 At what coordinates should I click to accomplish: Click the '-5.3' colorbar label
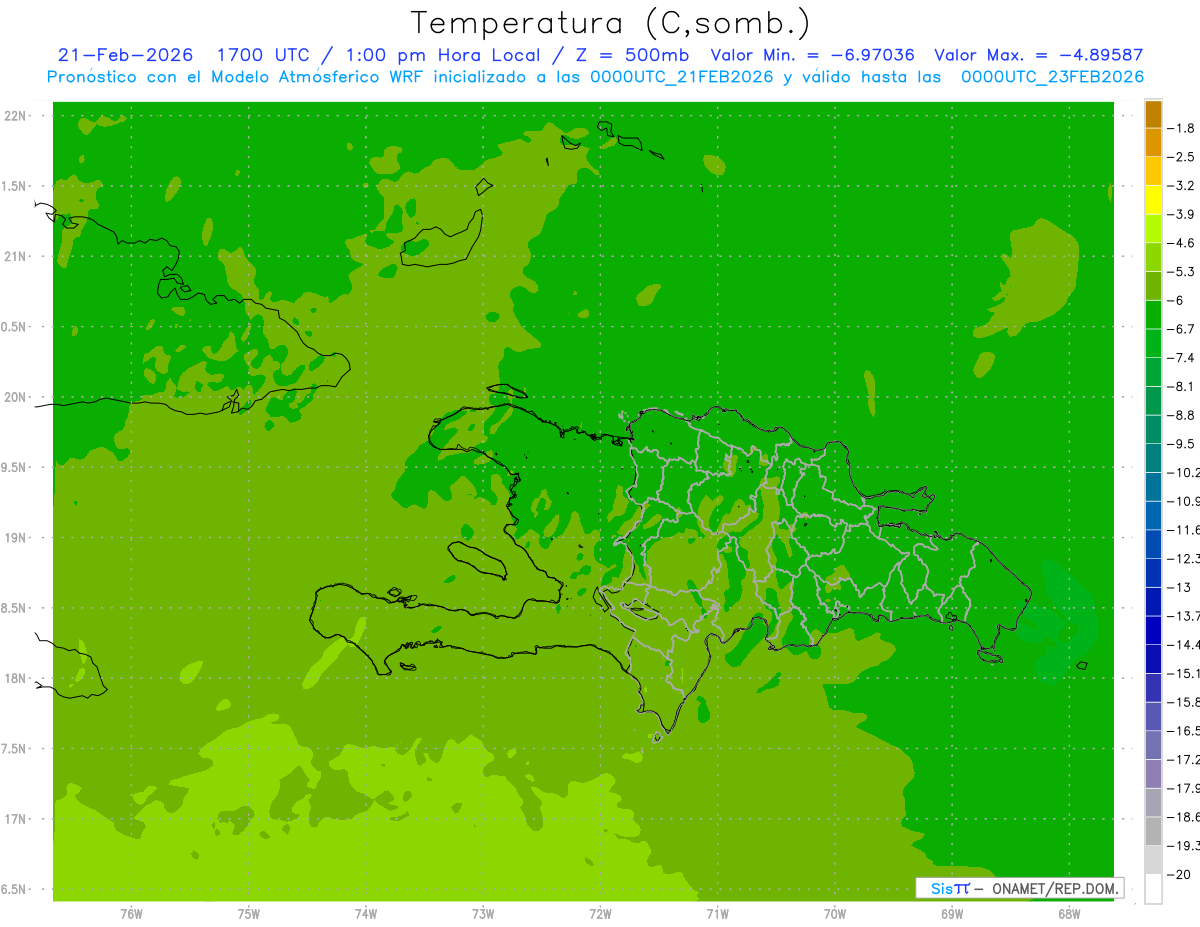pos(1183,271)
